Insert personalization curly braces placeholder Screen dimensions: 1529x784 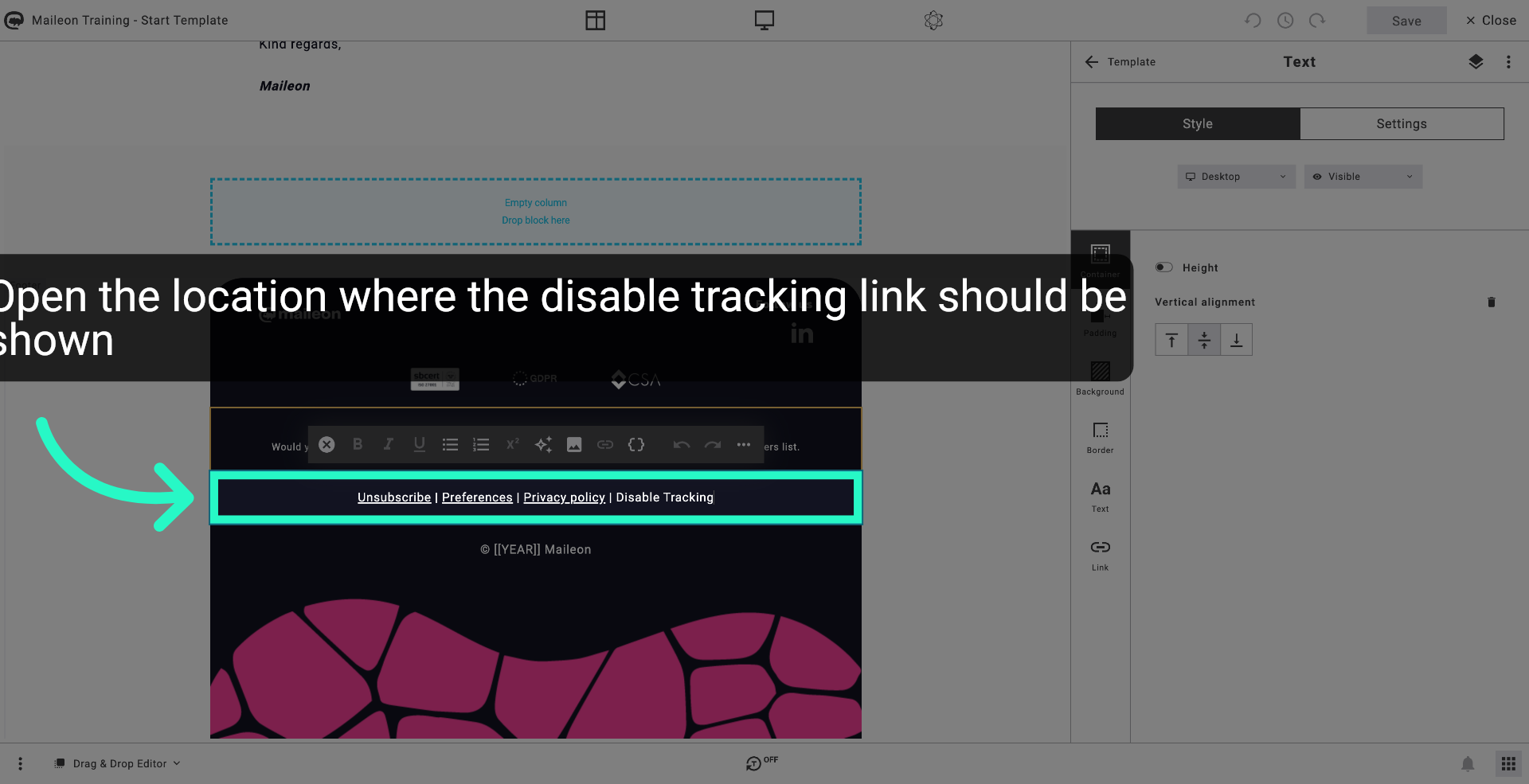pos(636,445)
